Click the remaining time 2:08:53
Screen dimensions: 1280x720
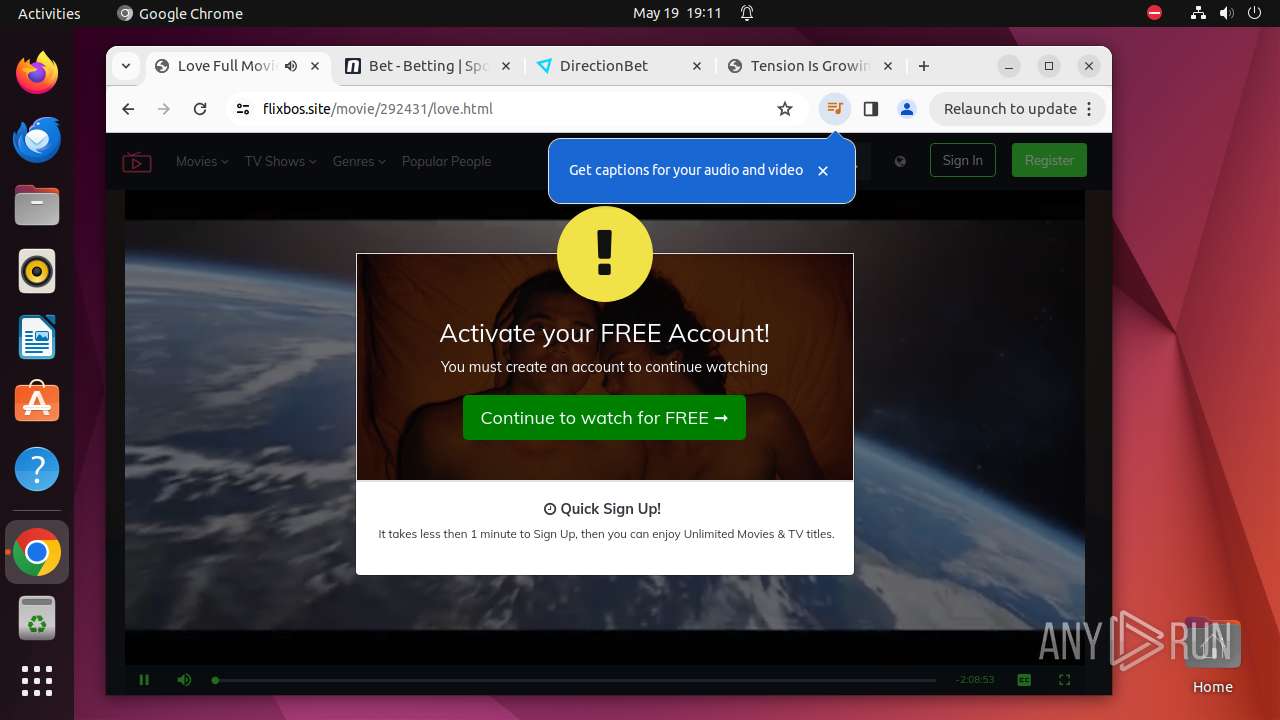tap(975, 680)
